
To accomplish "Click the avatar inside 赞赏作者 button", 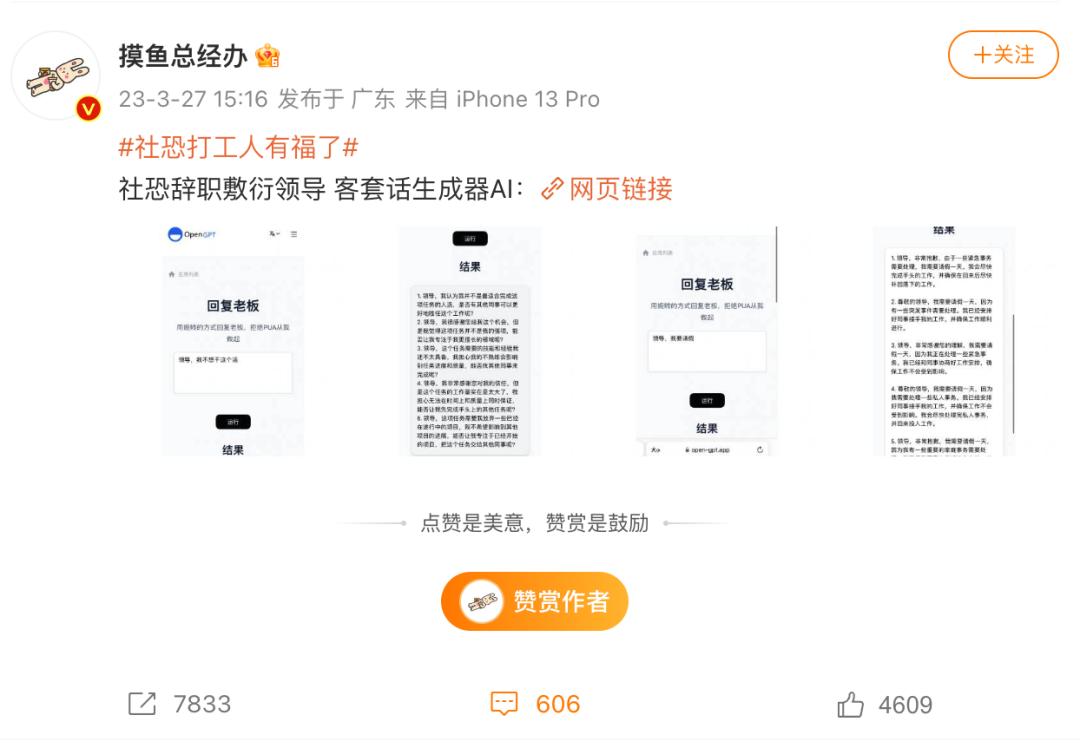I will coord(481,602).
